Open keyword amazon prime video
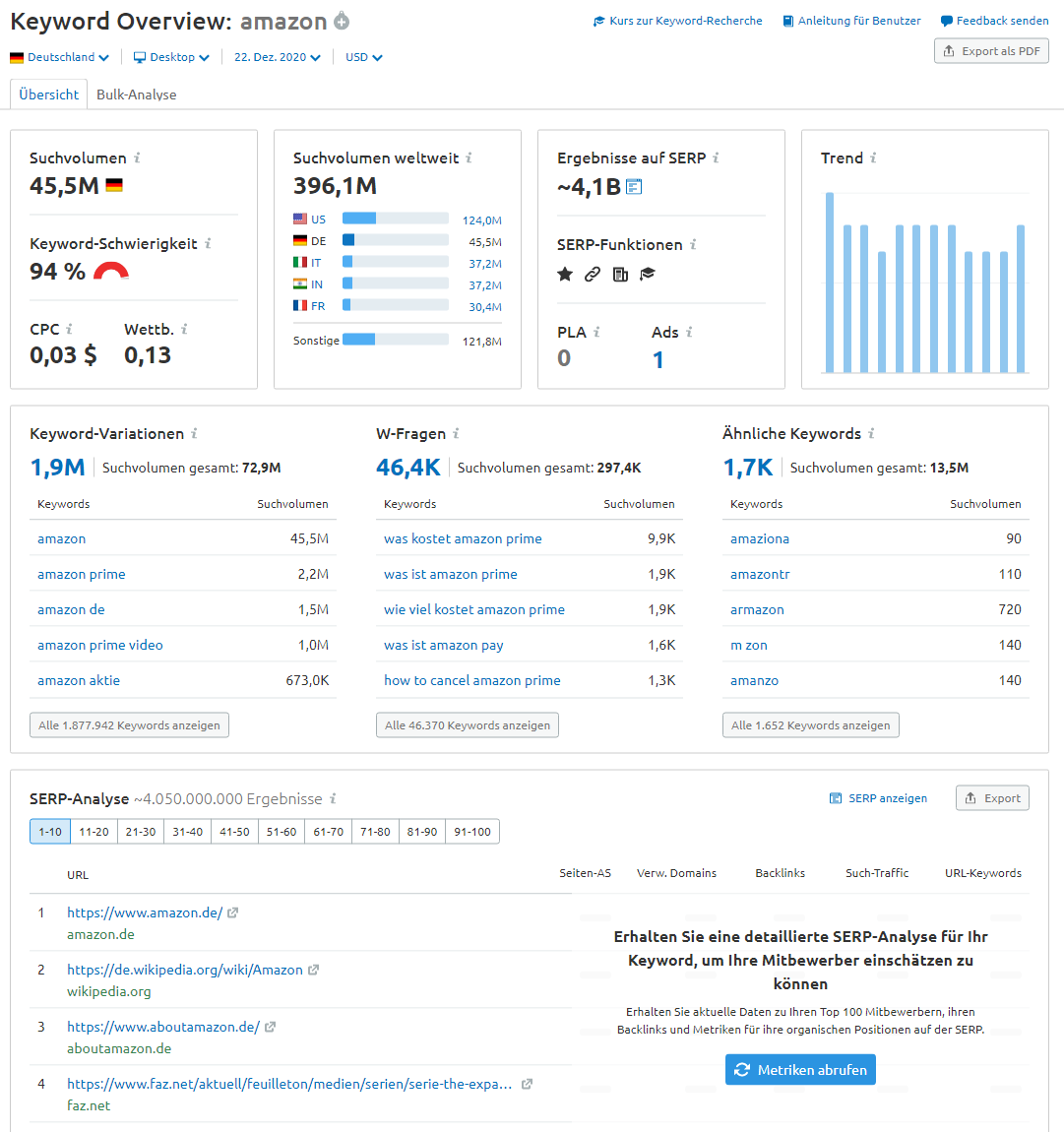 pyautogui.click(x=100, y=645)
